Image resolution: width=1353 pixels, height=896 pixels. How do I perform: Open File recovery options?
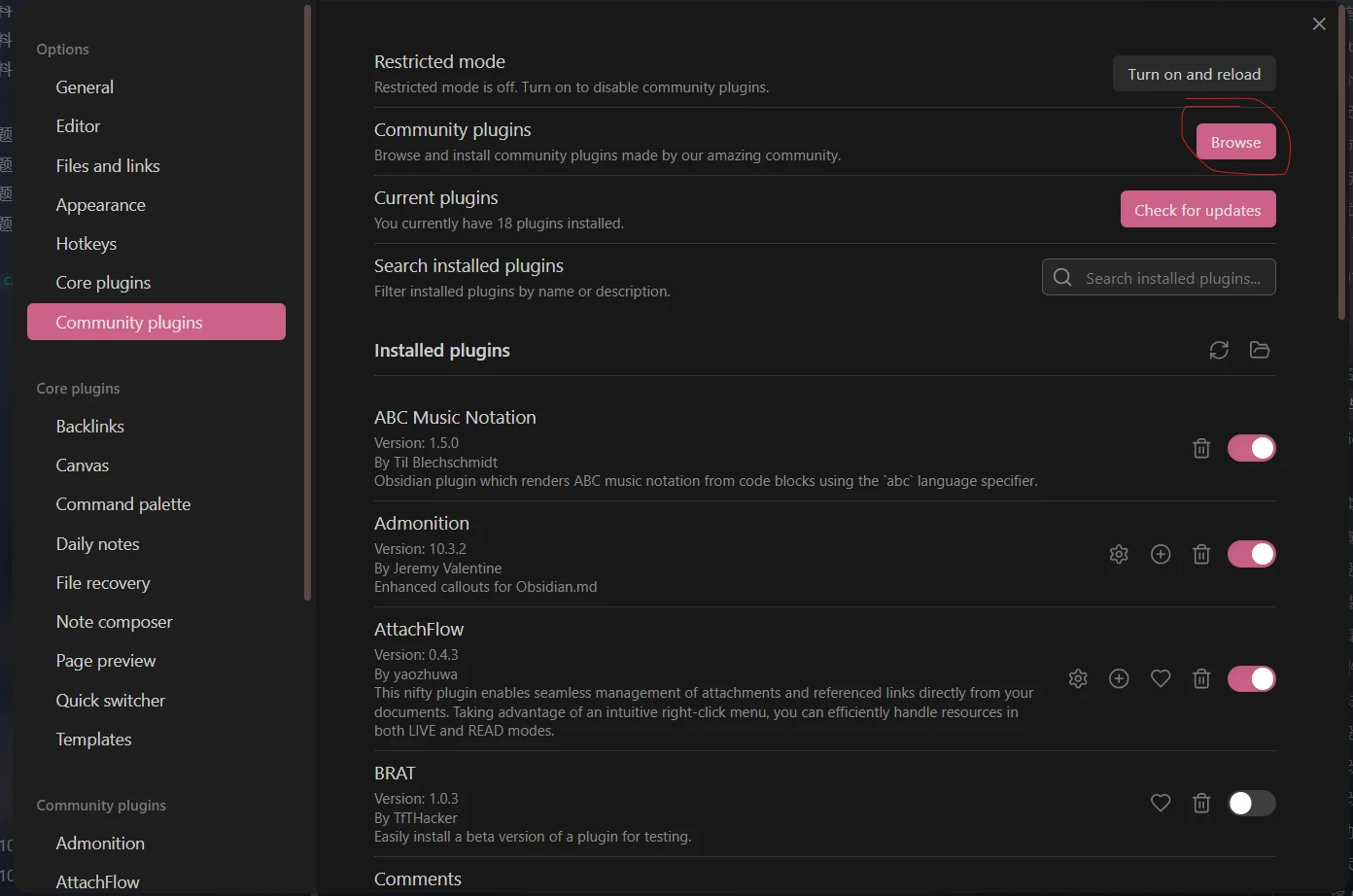pos(156,583)
